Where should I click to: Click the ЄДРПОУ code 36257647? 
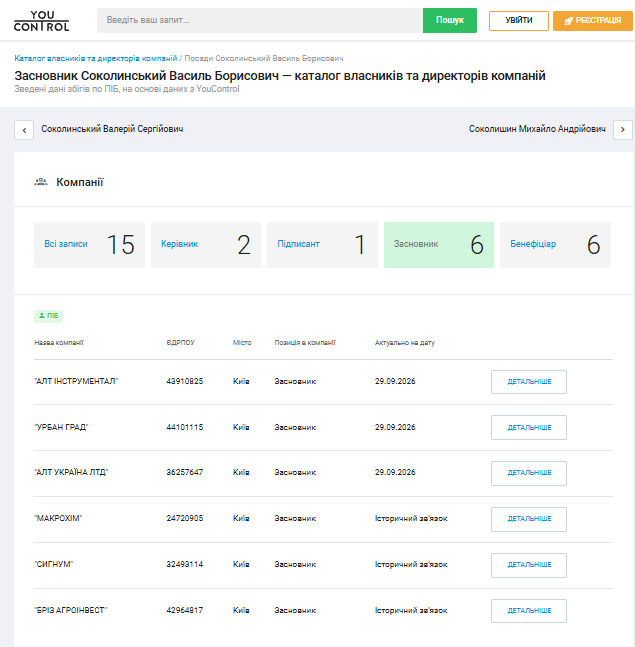pyautogui.click(x=185, y=472)
